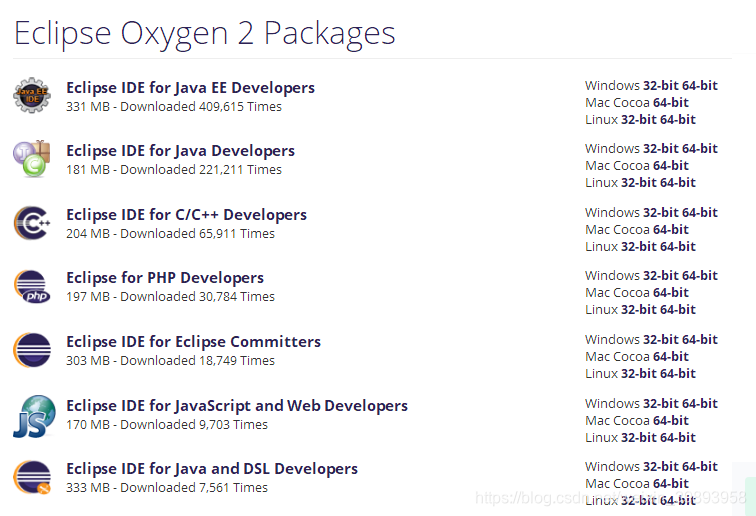Click the Java Developers package icon
756x516 pixels.
pyautogui.click(x=32, y=158)
